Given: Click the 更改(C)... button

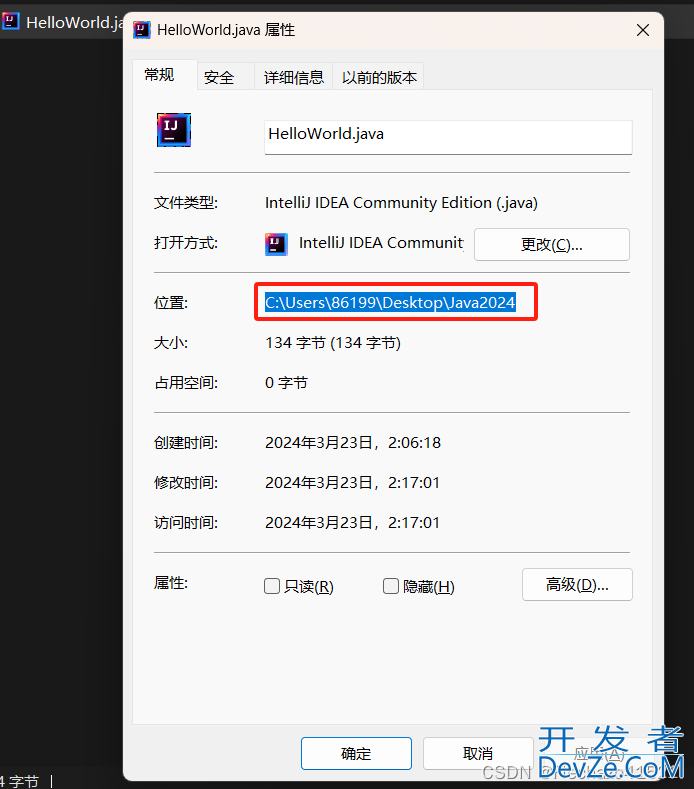Looking at the screenshot, I should (552, 245).
